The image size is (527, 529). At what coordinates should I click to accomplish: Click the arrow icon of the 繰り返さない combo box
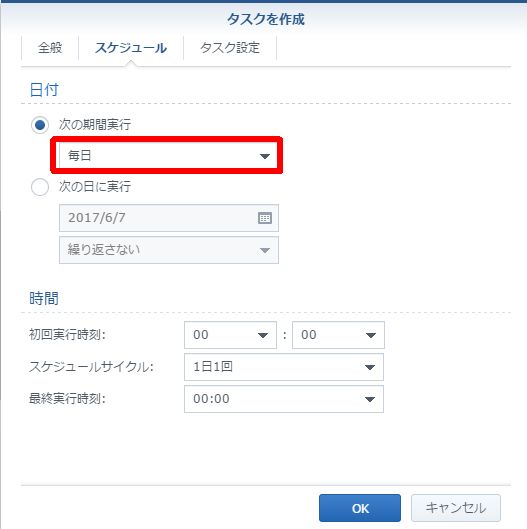[265, 250]
